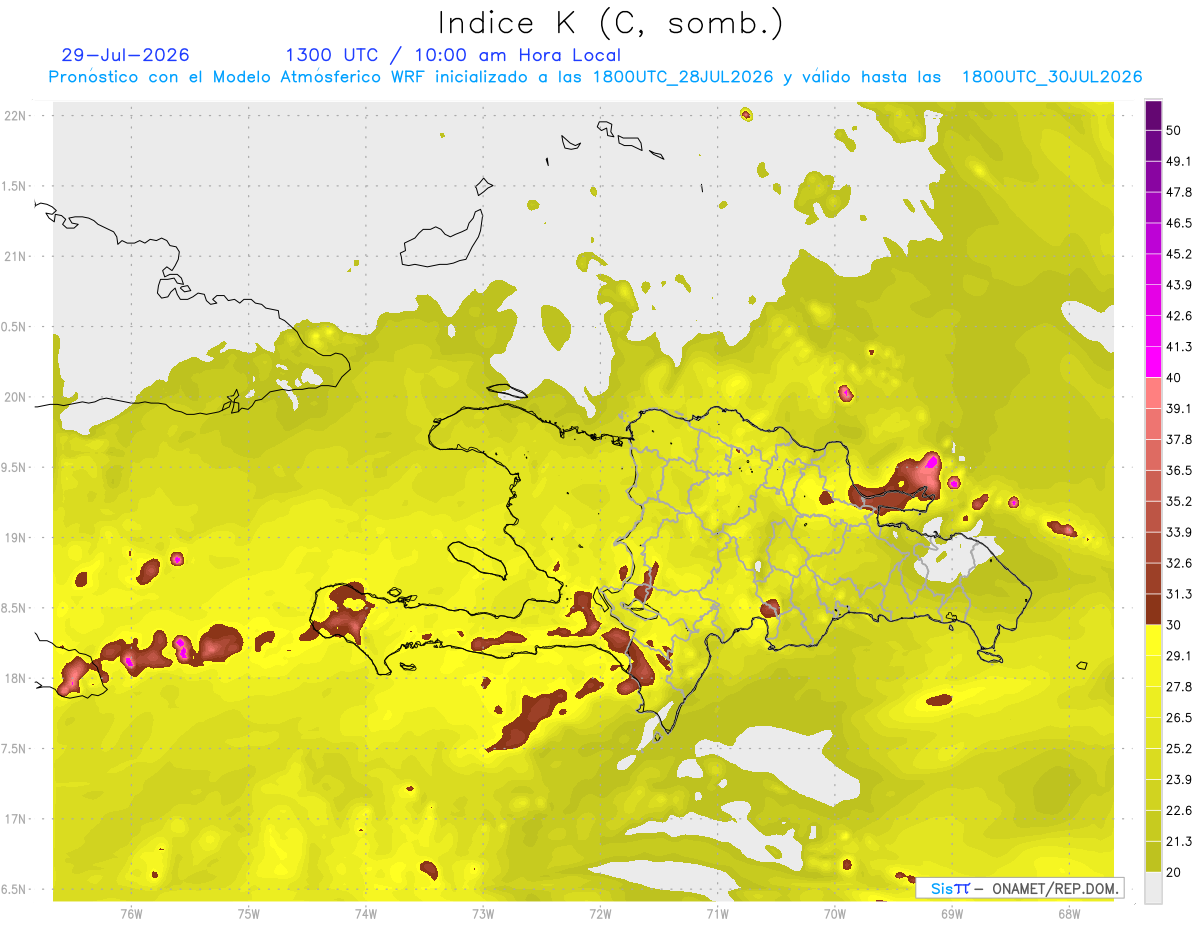
Task: Click the color bar value 42.6
Action: point(1179,316)
